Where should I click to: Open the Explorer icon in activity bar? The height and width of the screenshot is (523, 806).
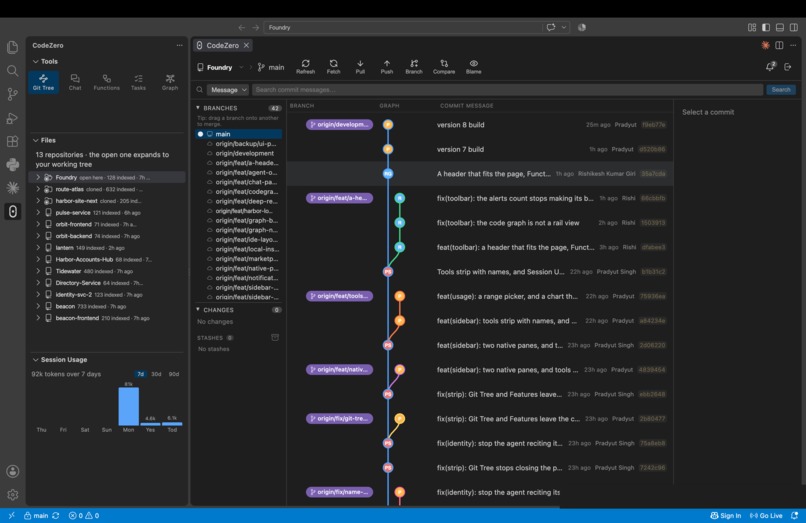coord(12,47)
